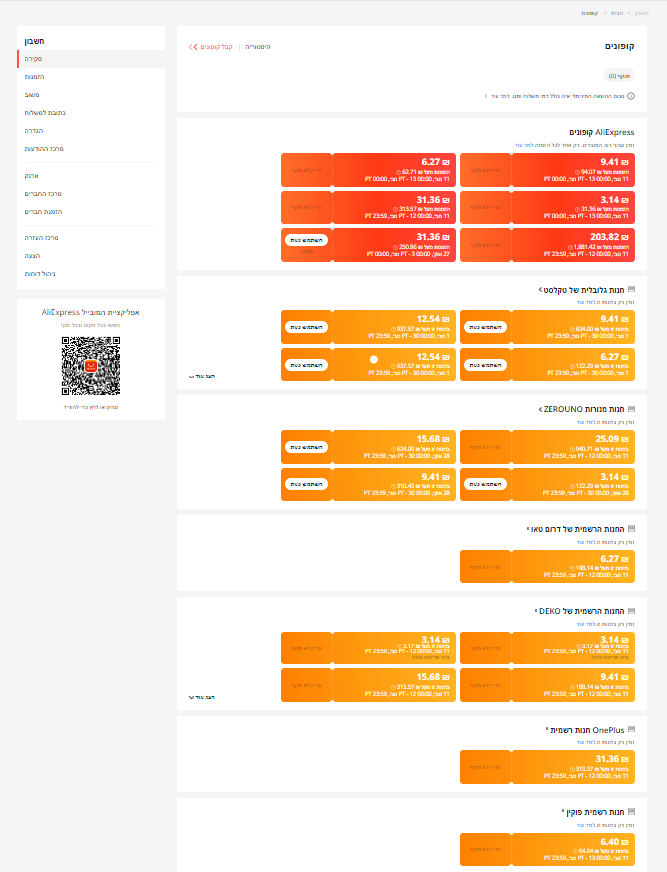The height and width of the screenshot is (872, 667).
Task: Open the קבל קופונים link
Action: (216, 47)
